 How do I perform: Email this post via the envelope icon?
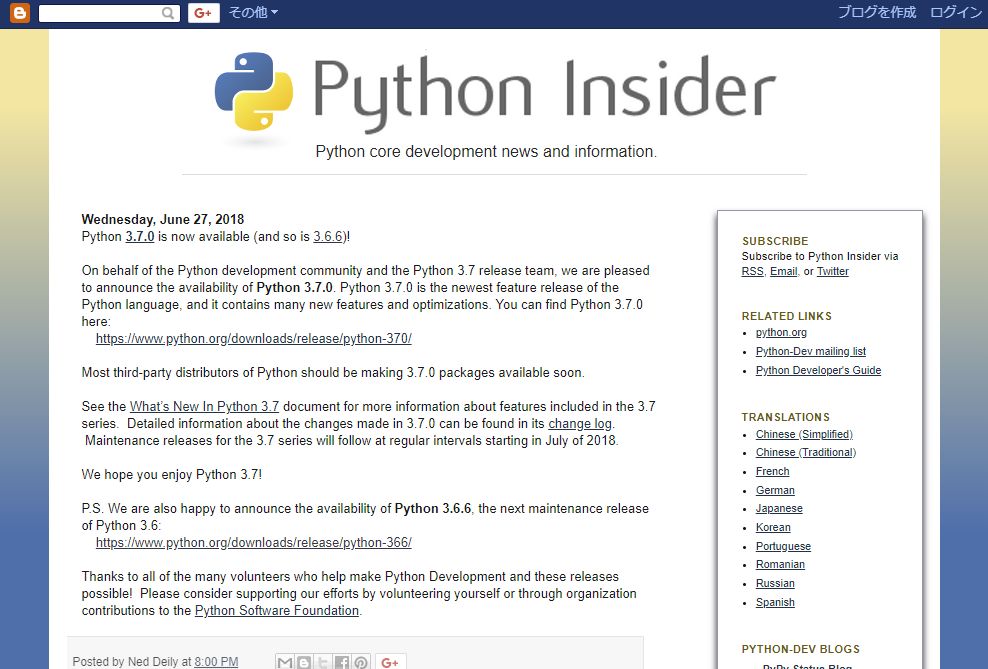tap(285, 661)
